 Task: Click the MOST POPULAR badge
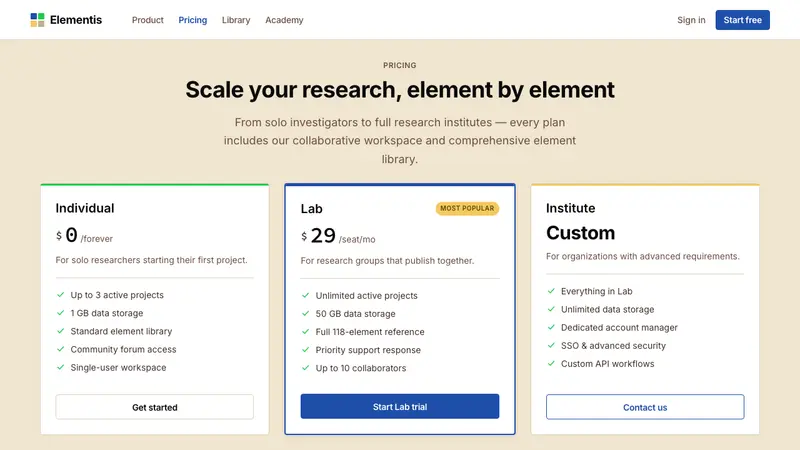point(467,208)
